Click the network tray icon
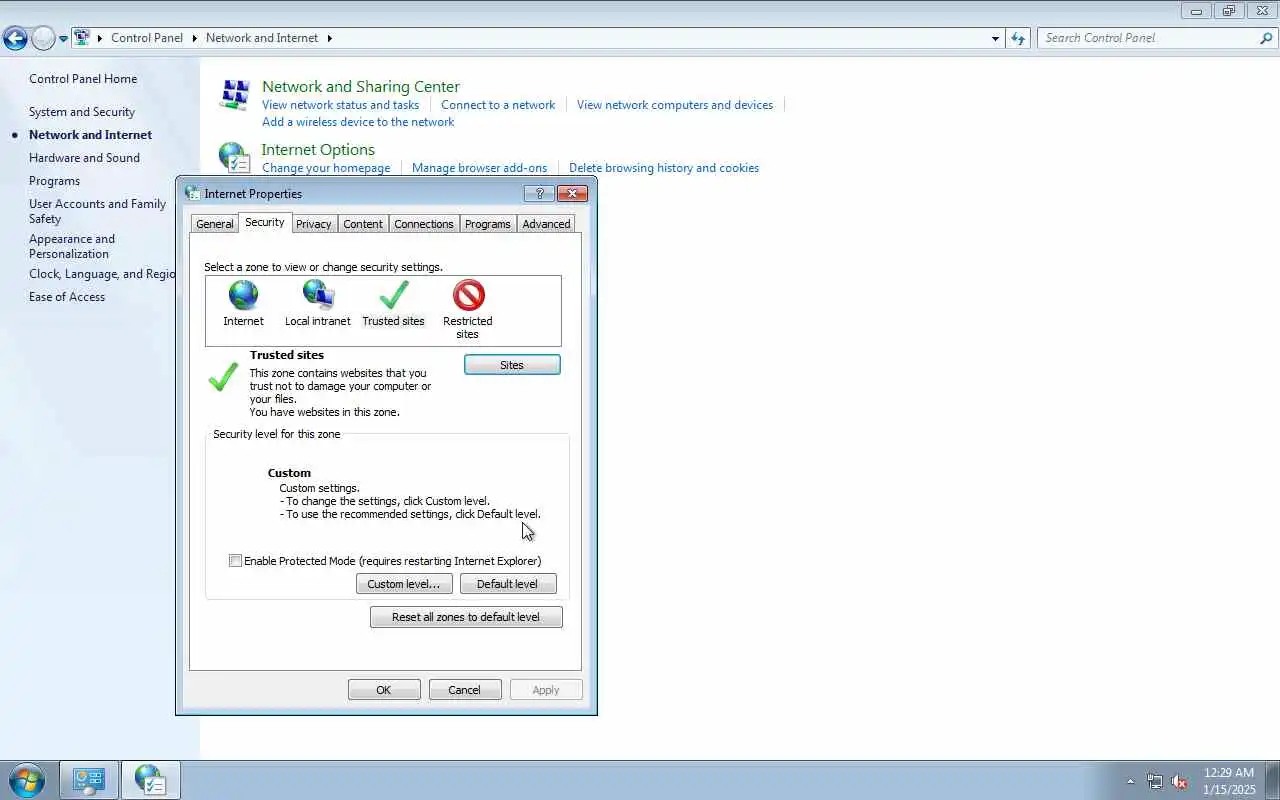Screen dimensions: 1280x800 pyautogui.click(x=1155, y=781)
